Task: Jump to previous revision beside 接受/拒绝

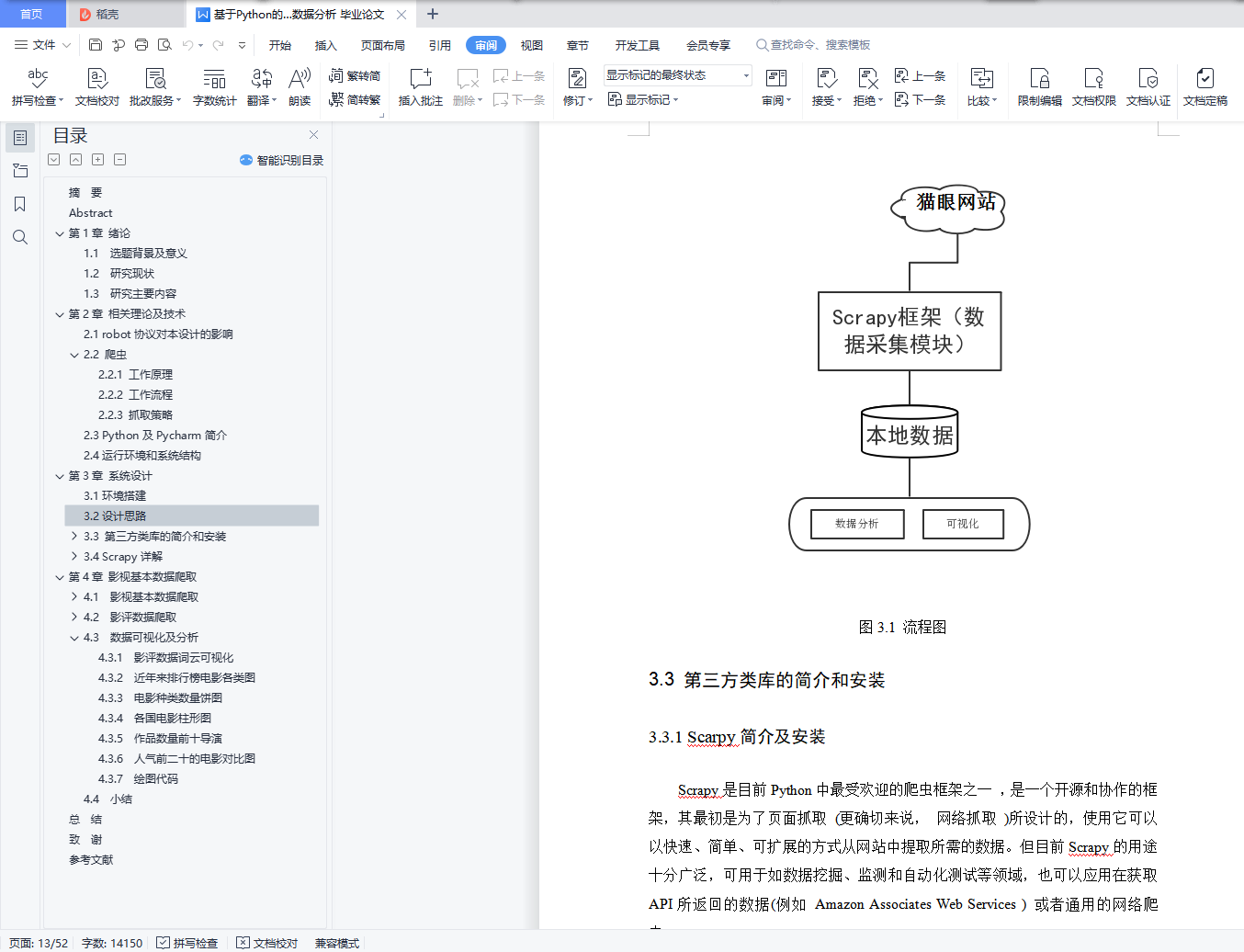Action: (920, 75)
